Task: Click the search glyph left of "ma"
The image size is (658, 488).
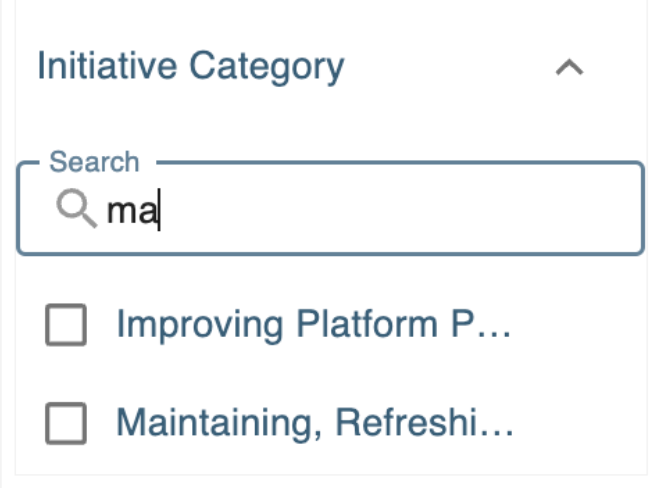Action: (x=76, y=210)
